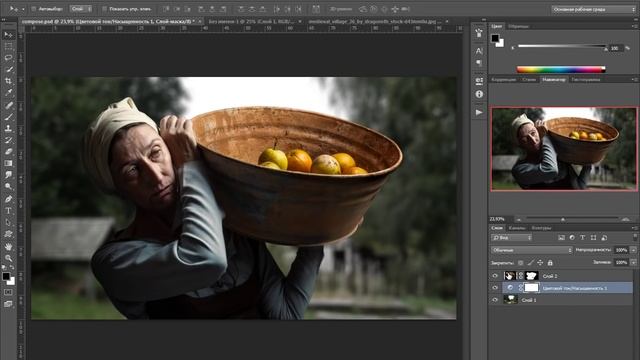
Task: Switch to the Histogram tab (Гистограмма)
Action: pos(586,80)
